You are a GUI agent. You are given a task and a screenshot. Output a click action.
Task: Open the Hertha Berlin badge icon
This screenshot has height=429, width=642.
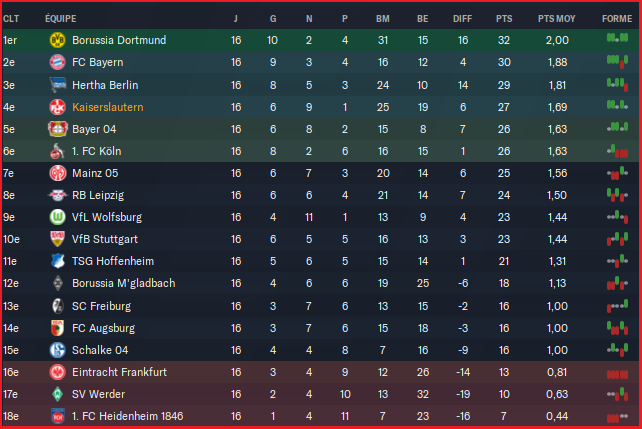click(57, 84)
